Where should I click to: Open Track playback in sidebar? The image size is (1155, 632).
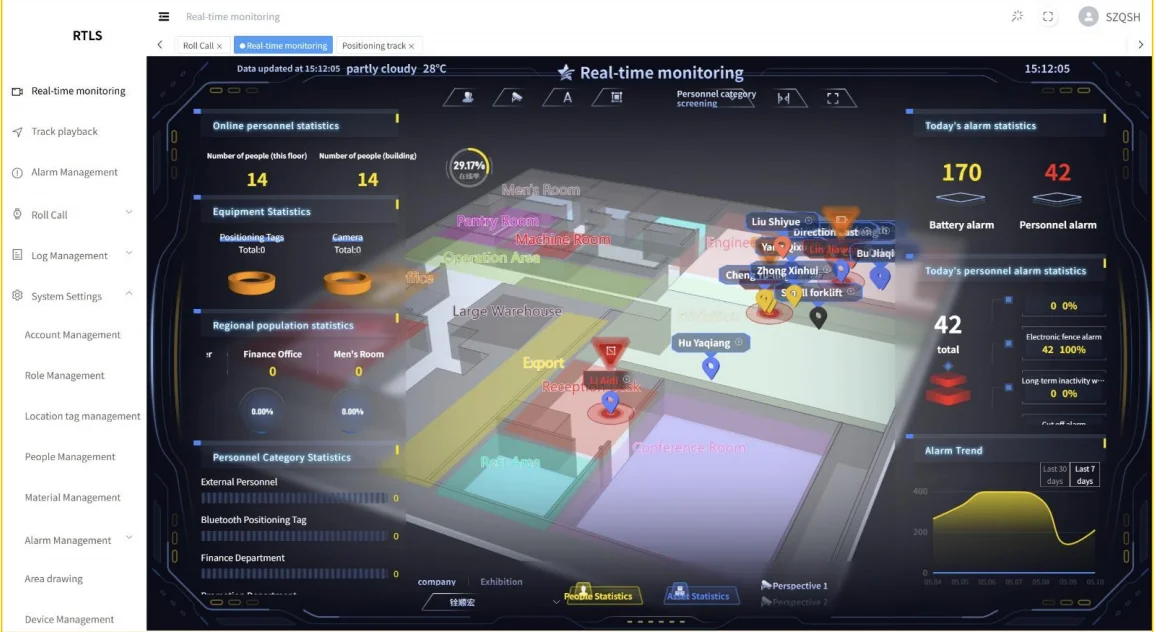[x=64, y=132]
